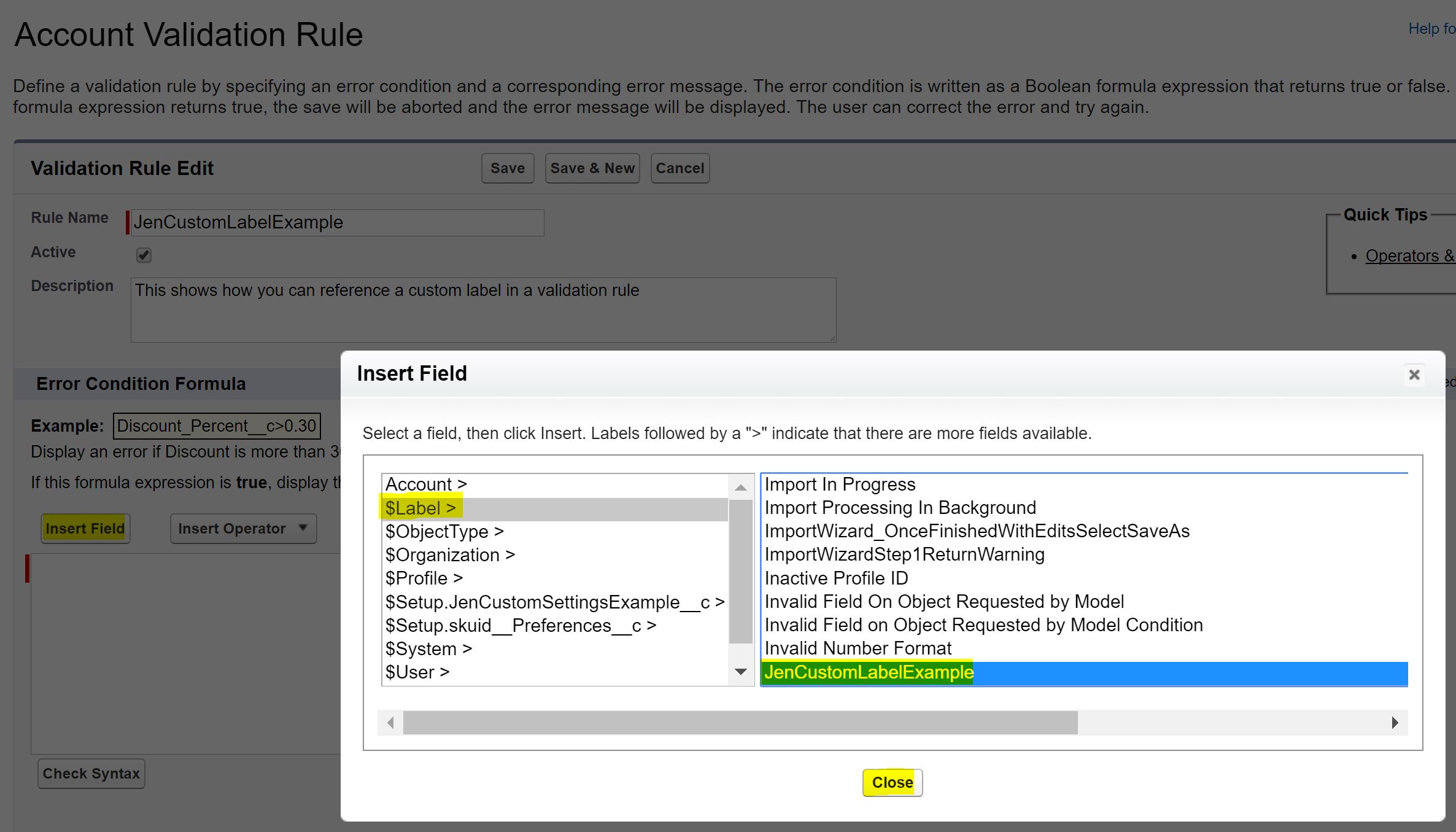Close the Insert Field dialog with X
Viewport: 1456px width, 832px height.
click(x=1414, y=375)
